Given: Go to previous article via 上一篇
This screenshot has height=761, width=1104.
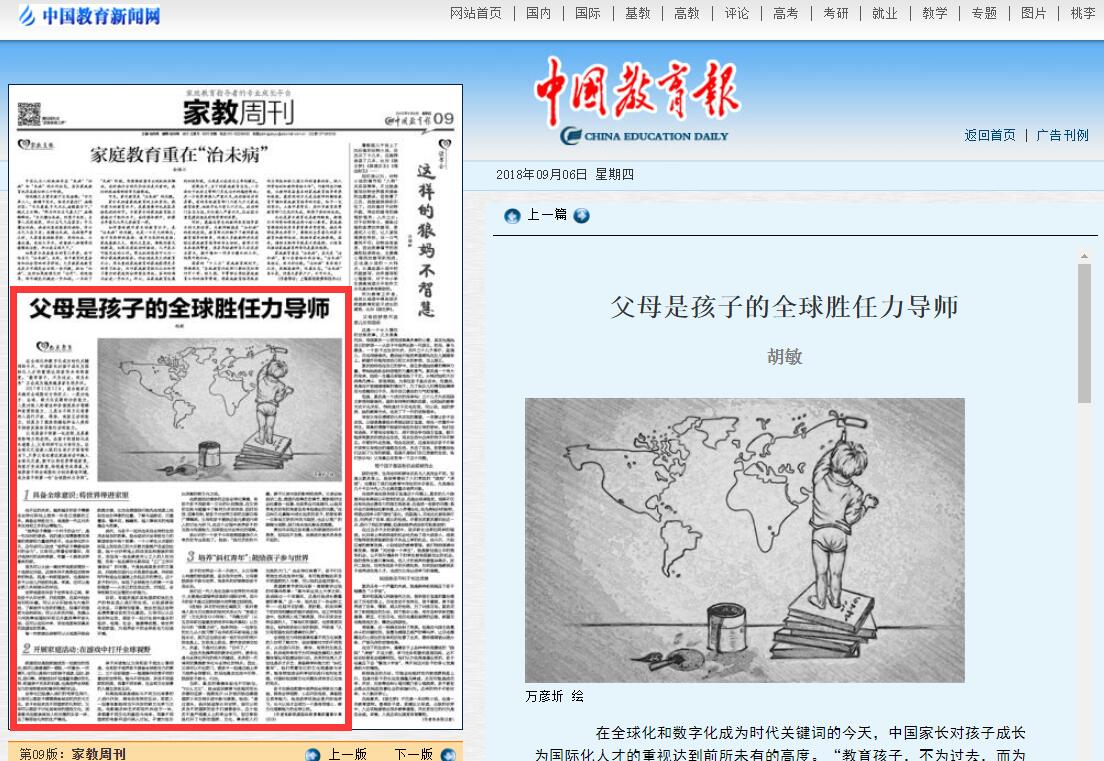Looking at the screenshot, I should tap(547, 215).
